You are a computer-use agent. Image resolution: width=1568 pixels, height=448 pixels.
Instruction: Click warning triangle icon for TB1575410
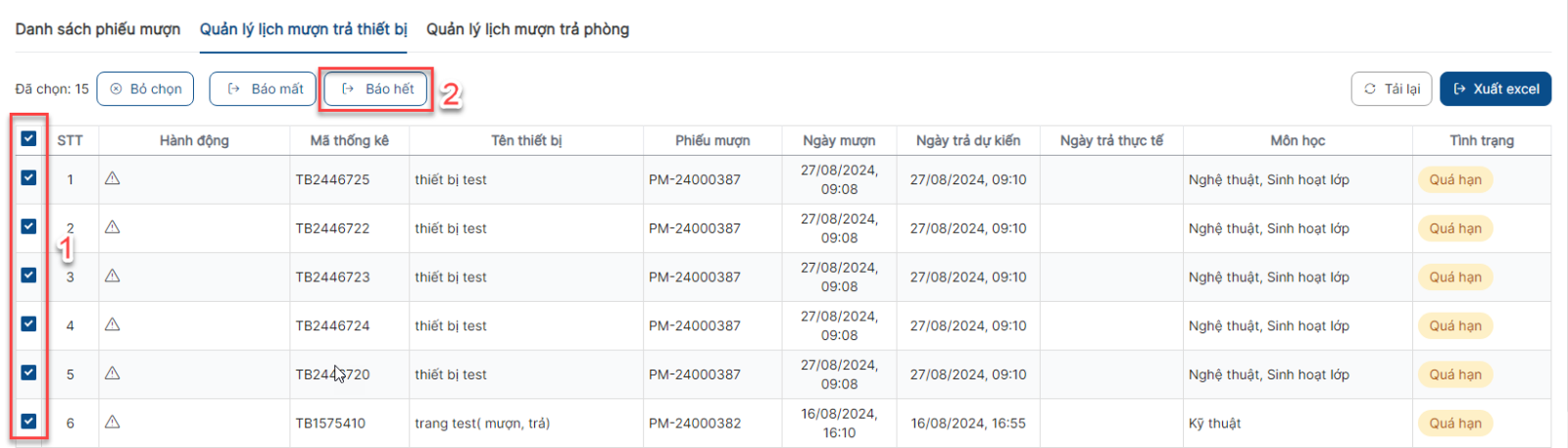click(113, 422)
